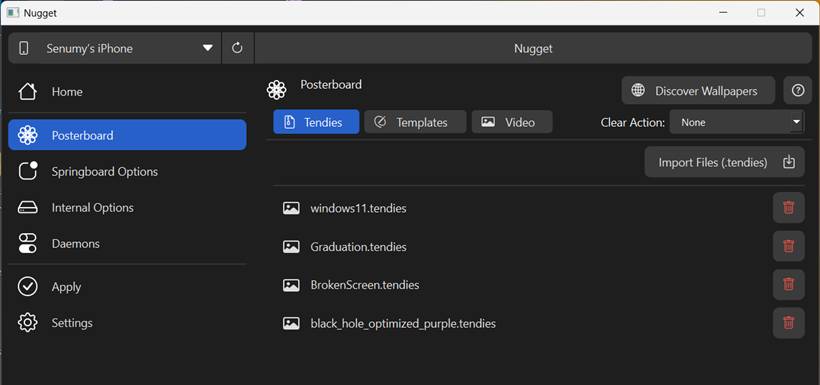Viewport: 820px width, 385px height.
Task: Click the import download icon
Action: click(x=789, y=162)
